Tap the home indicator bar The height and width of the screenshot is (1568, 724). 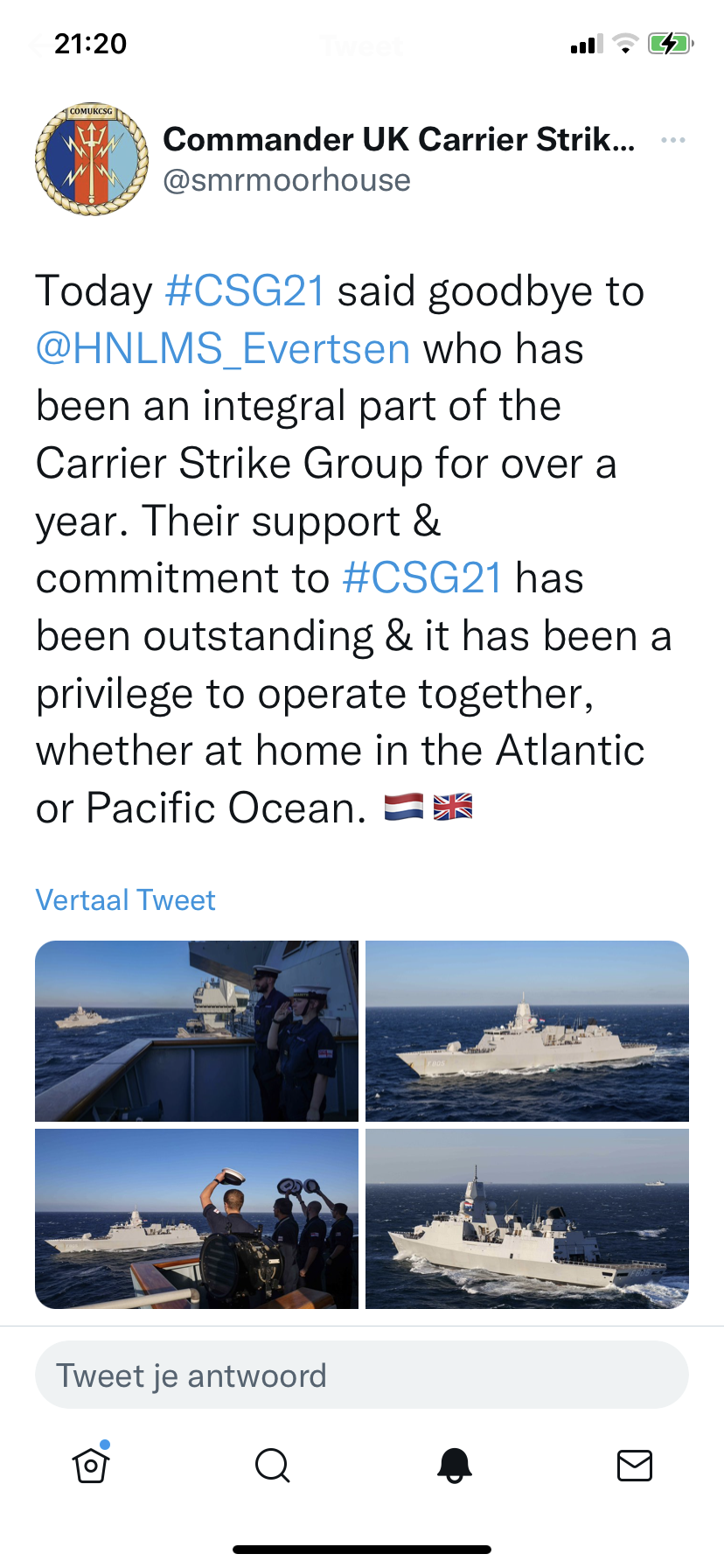click(362, 1550)
